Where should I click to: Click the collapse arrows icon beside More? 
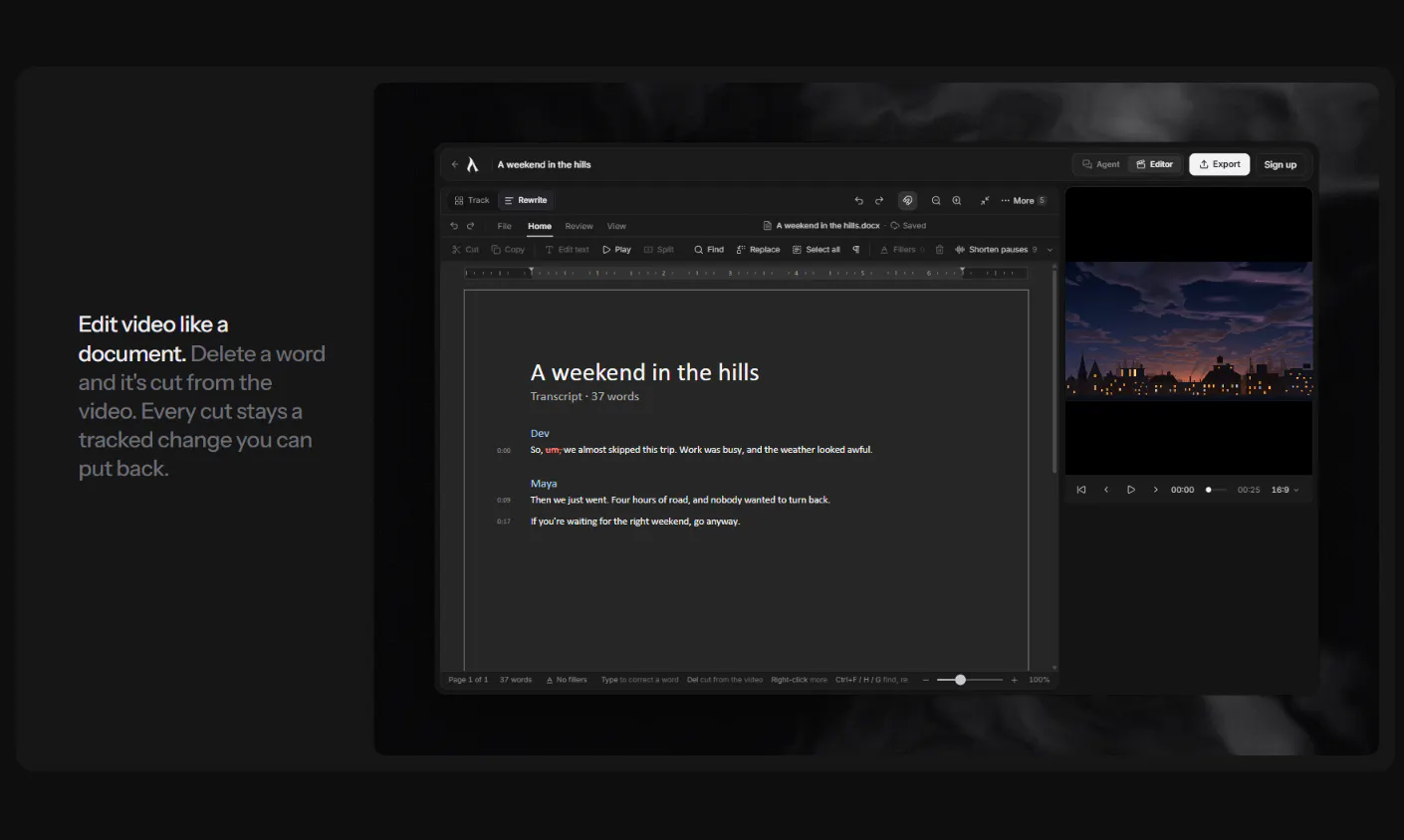point(985,200)
